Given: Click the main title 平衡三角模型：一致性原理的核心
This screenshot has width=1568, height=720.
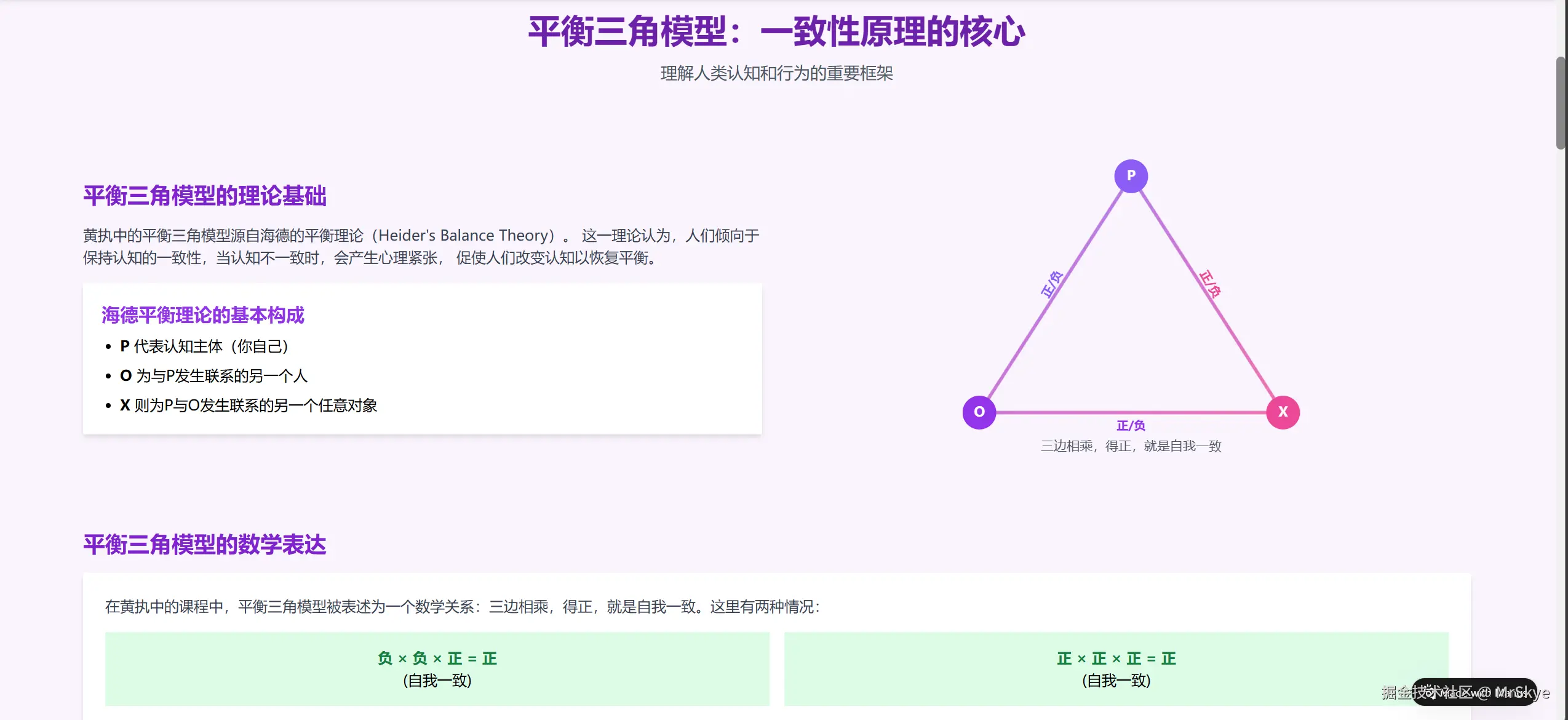Looking at the screenshot, I should (777, 31).
